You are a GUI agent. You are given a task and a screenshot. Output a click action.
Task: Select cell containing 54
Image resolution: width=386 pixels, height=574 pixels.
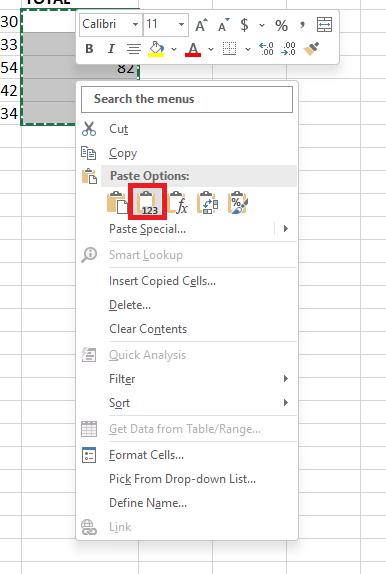pyautogui.click(x=9, y=68)
